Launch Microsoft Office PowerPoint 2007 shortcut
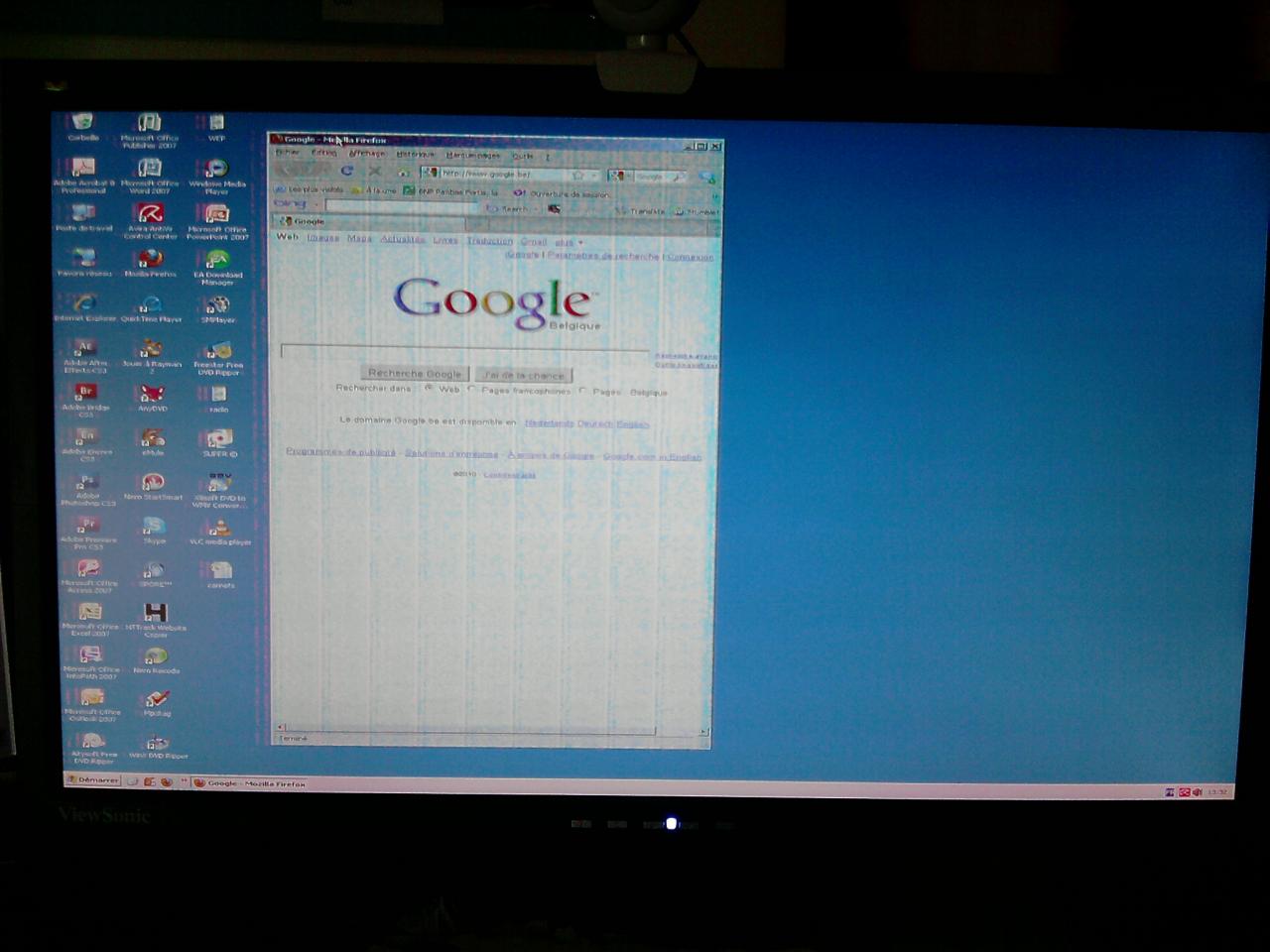 point(217,221)
